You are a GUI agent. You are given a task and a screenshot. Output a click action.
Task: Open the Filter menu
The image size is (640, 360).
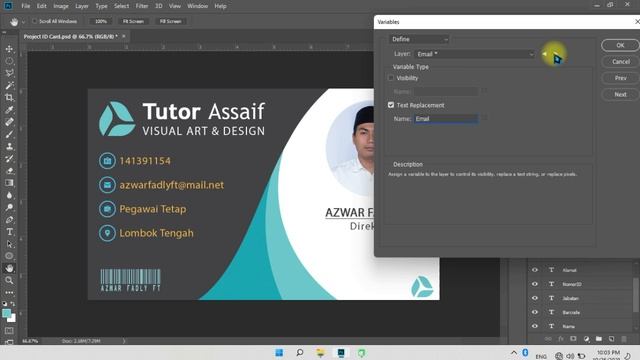coord(142,6)
